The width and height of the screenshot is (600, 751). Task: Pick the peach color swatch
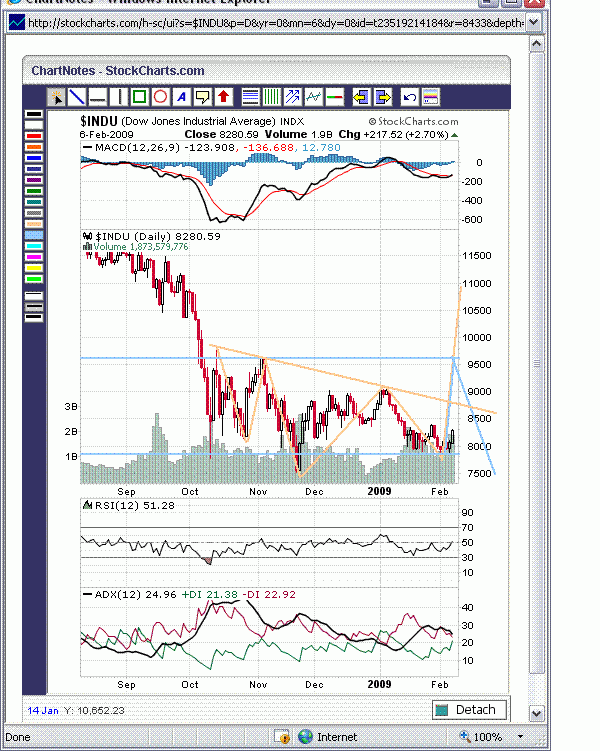pyautogui.click(x=34, y=224)
